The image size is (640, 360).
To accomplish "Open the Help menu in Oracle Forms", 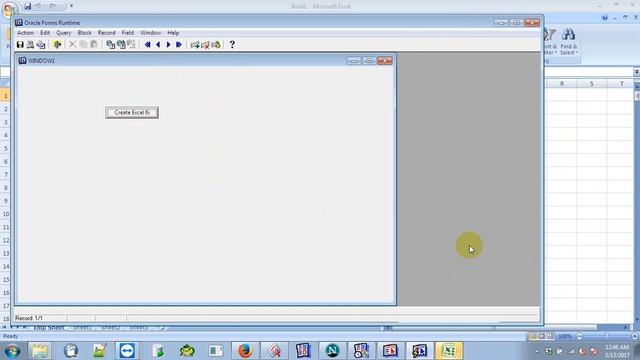I will [x=173, y=33].
